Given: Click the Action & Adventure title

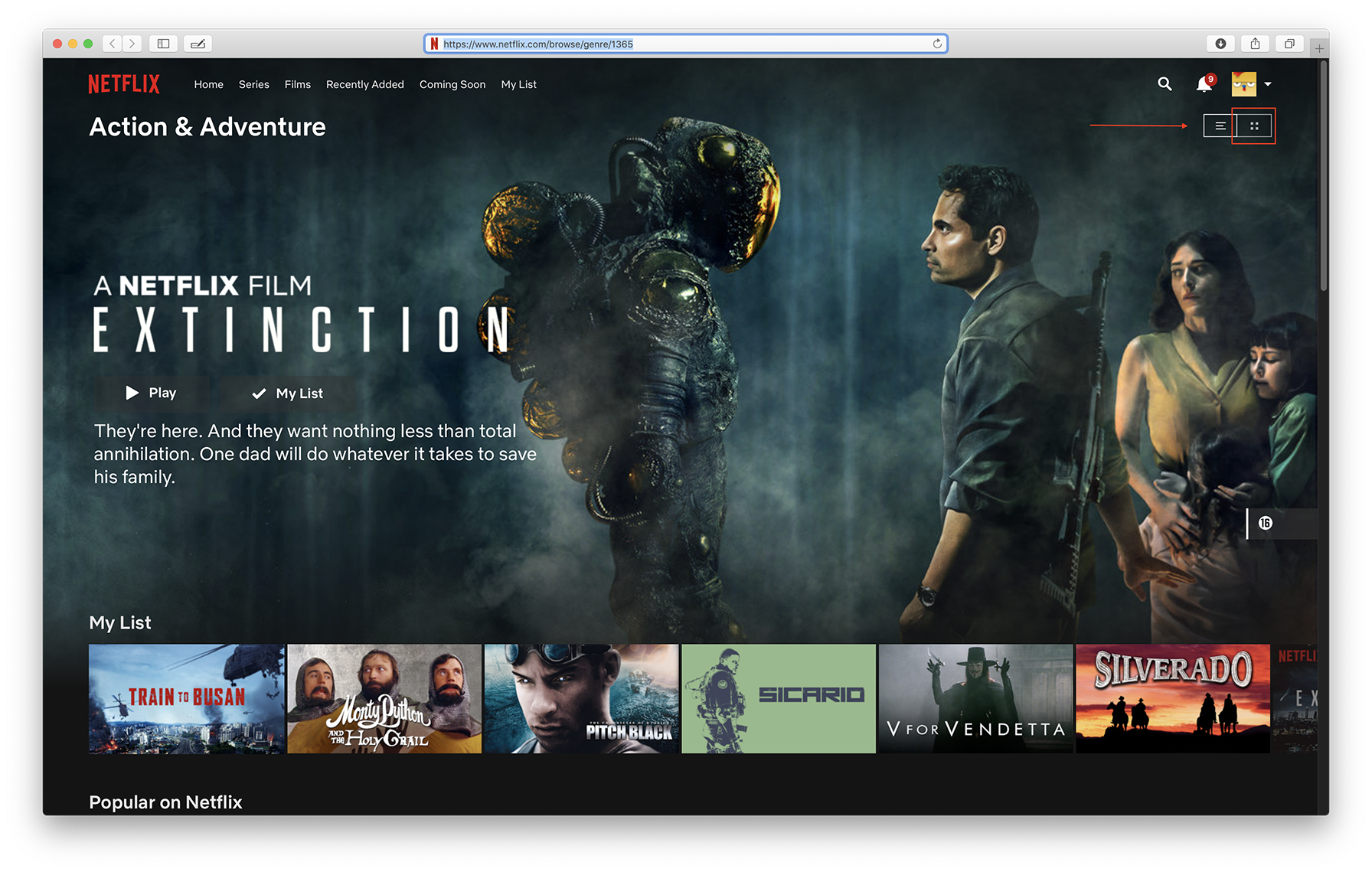Looking at the screenshot, I should coord(207,126).
